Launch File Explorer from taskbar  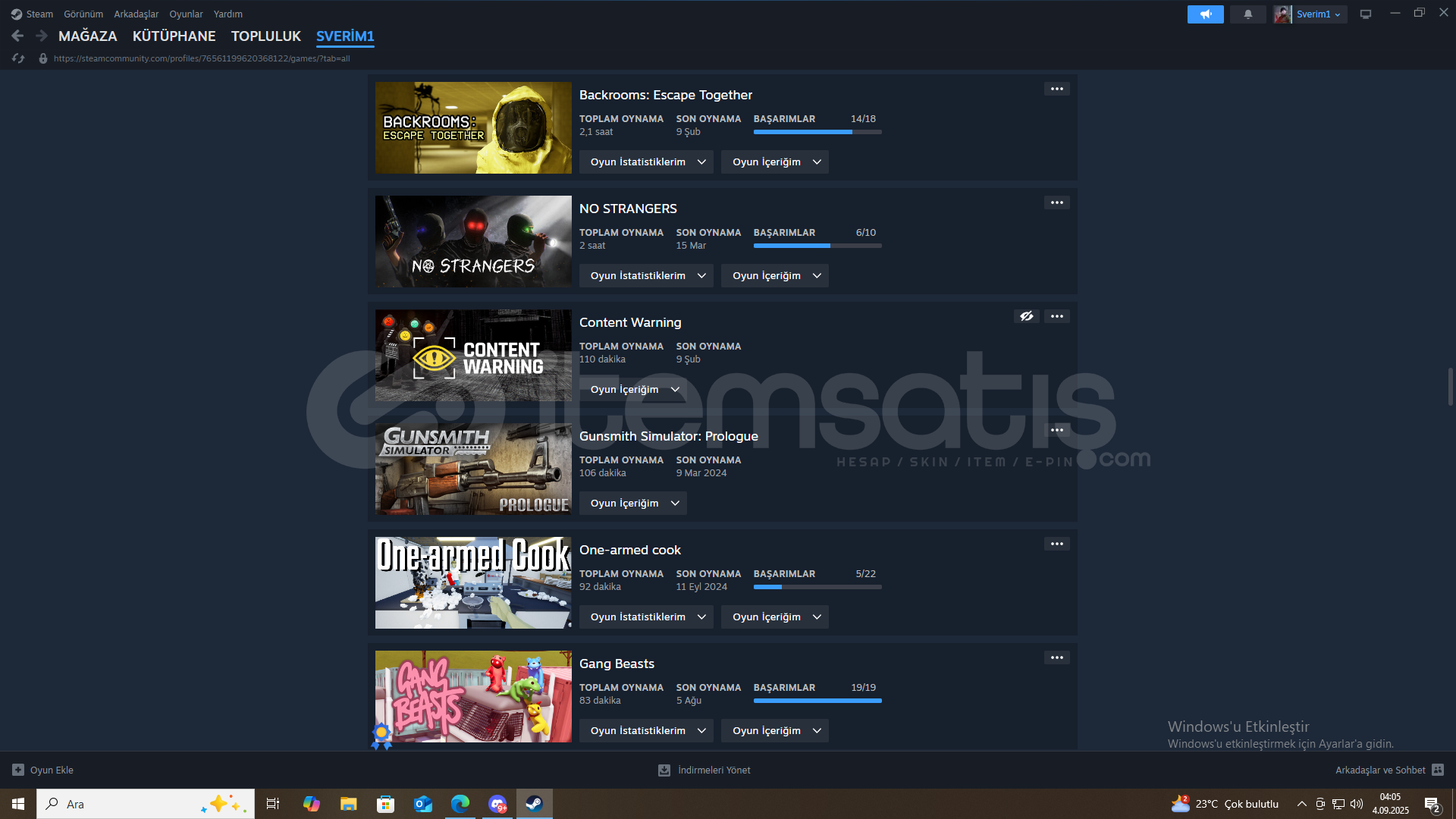pos(349,804)
